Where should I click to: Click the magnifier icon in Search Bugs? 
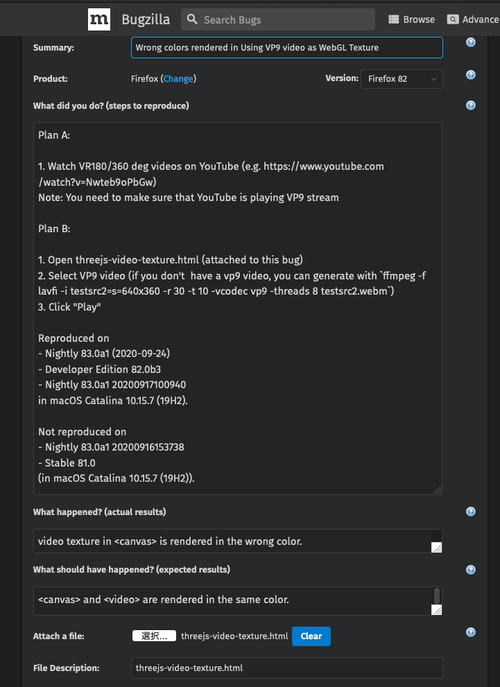(x=192, y=19)
